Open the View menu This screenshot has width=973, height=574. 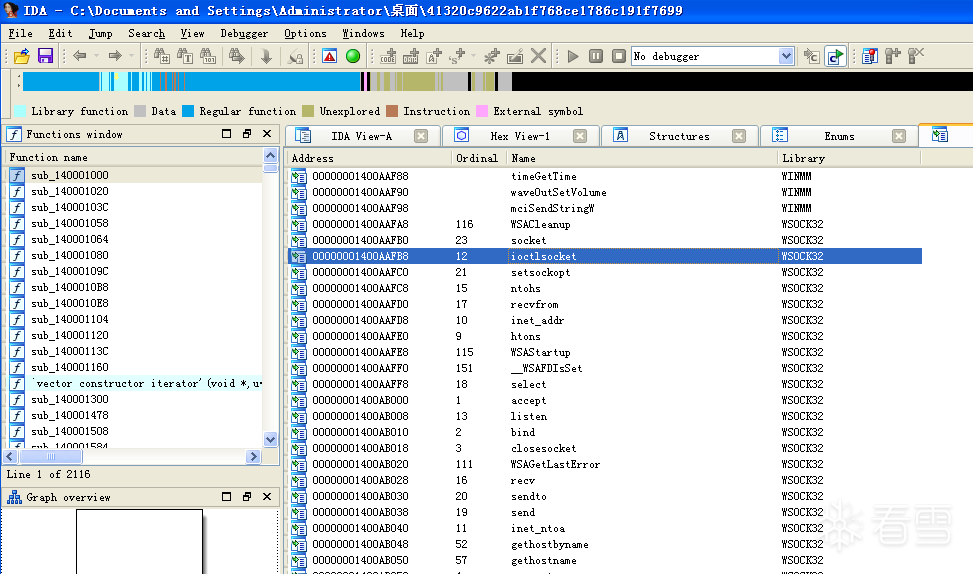coord(192,34)
